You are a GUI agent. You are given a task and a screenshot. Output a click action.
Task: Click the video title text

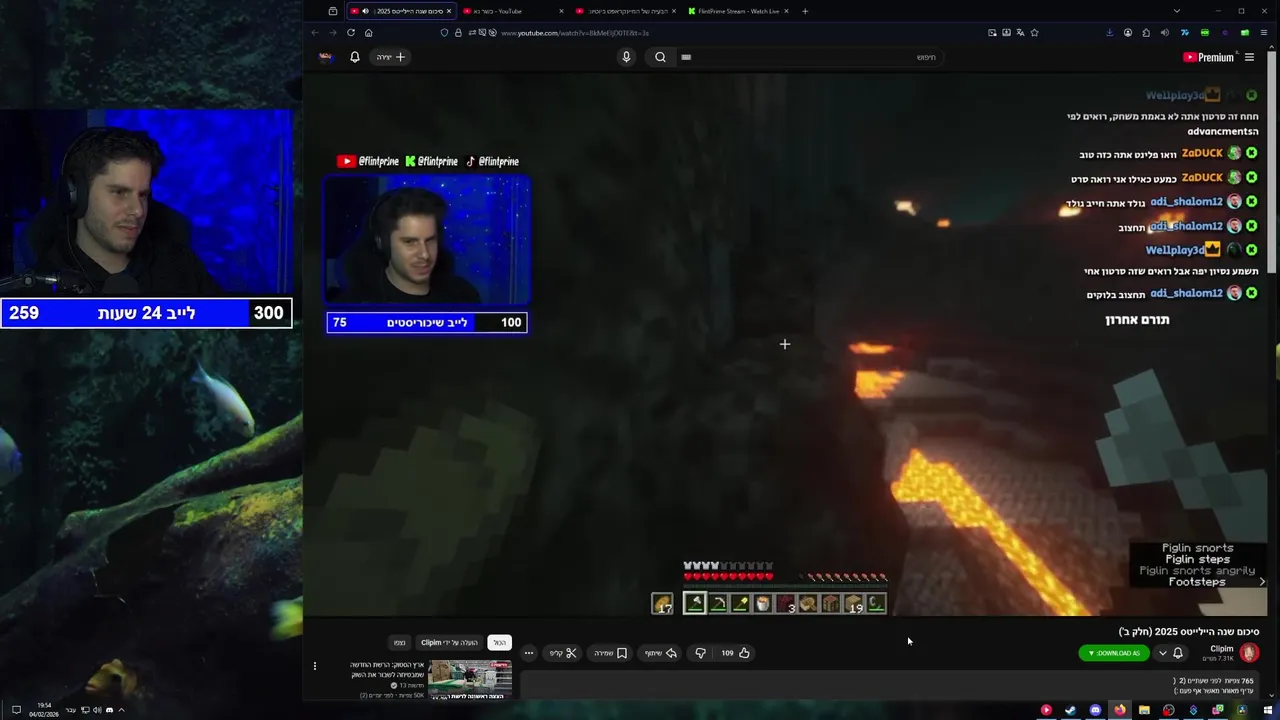pos(1189,632)
